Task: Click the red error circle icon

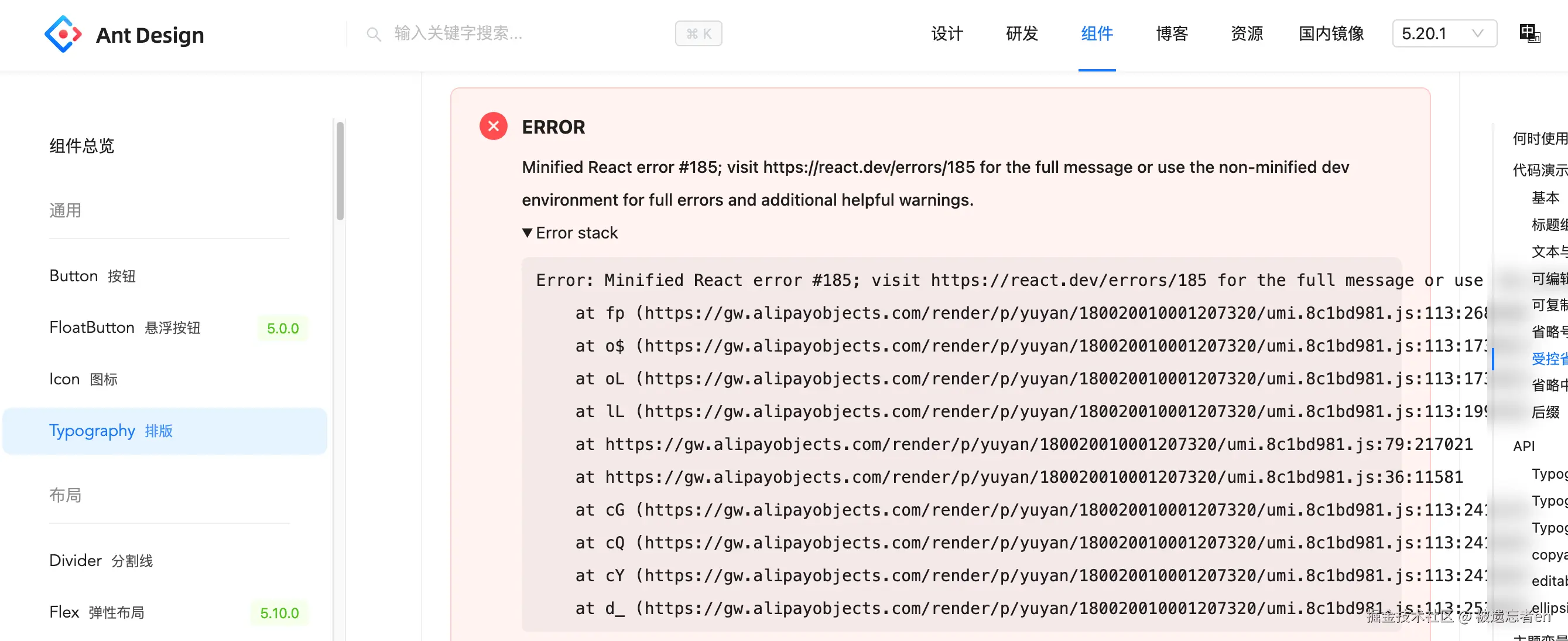Action: point(493,126)
